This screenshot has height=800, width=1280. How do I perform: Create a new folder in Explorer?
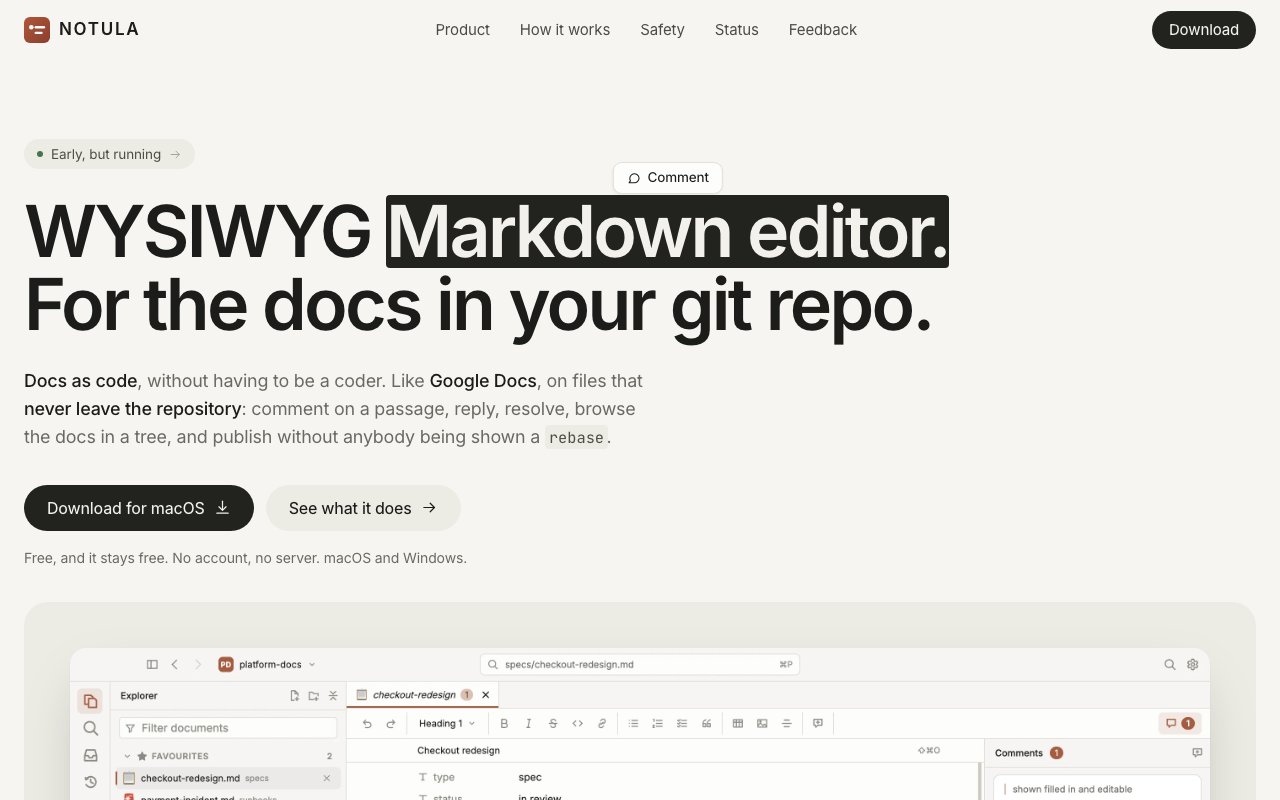point(314,696)
